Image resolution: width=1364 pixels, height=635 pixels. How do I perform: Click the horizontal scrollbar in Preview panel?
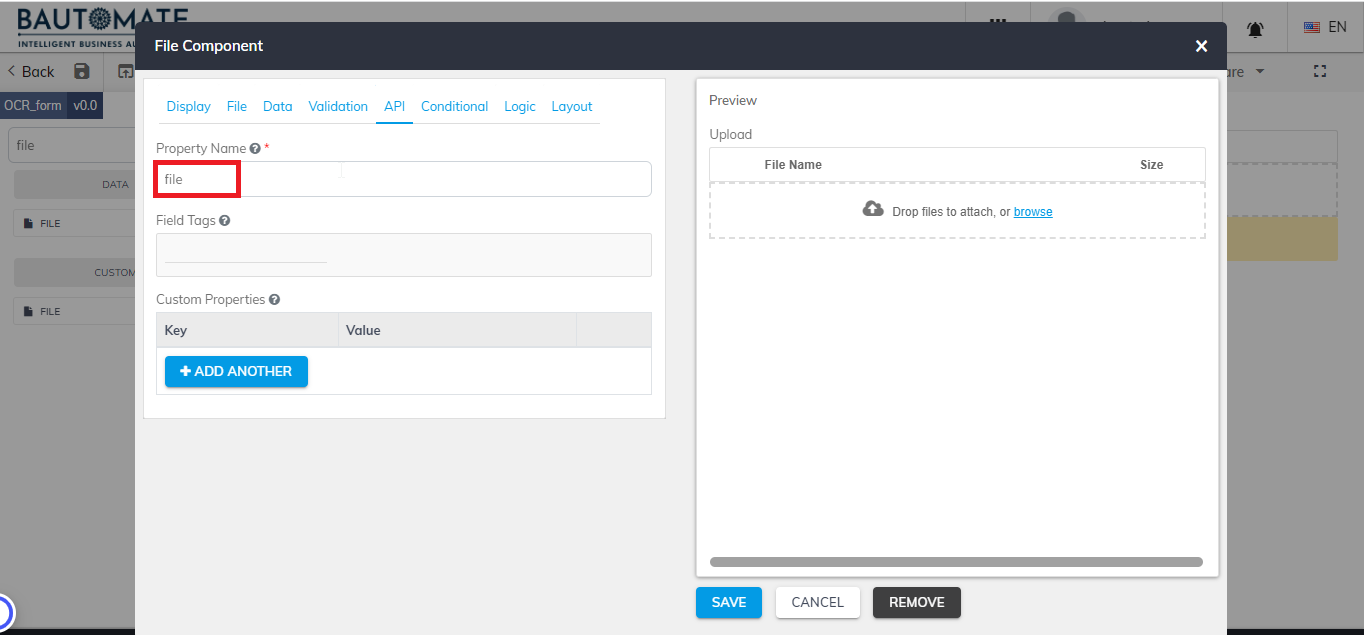tap(956, 562)
